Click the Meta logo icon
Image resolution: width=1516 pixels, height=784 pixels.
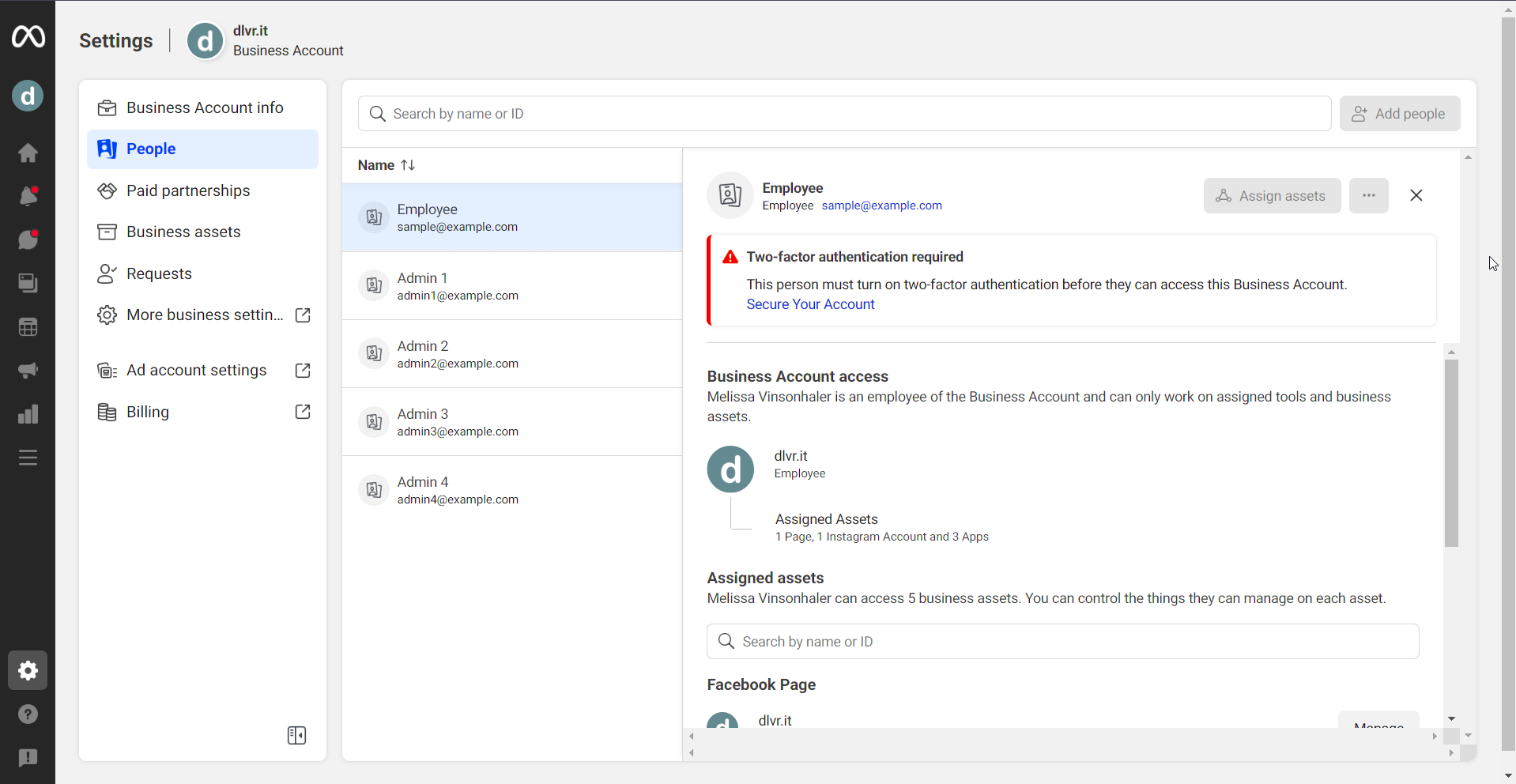[28, 36]
